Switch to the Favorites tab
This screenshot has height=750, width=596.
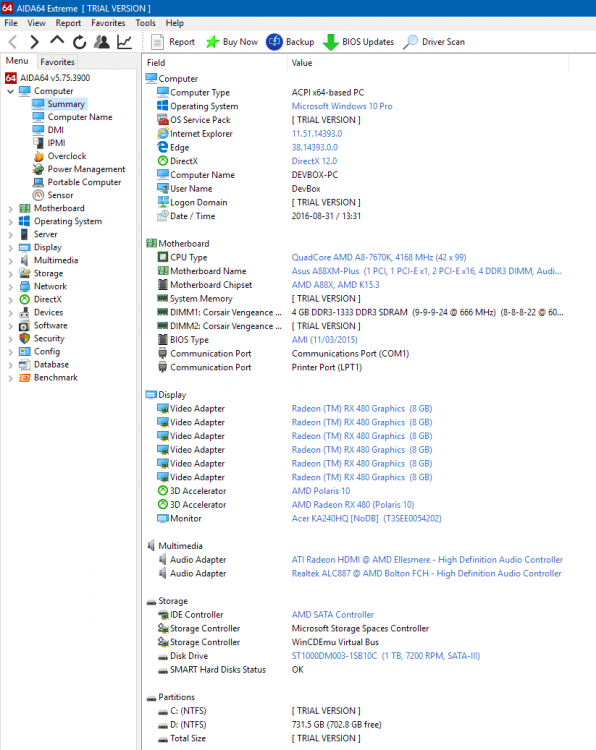coord(57,62)
